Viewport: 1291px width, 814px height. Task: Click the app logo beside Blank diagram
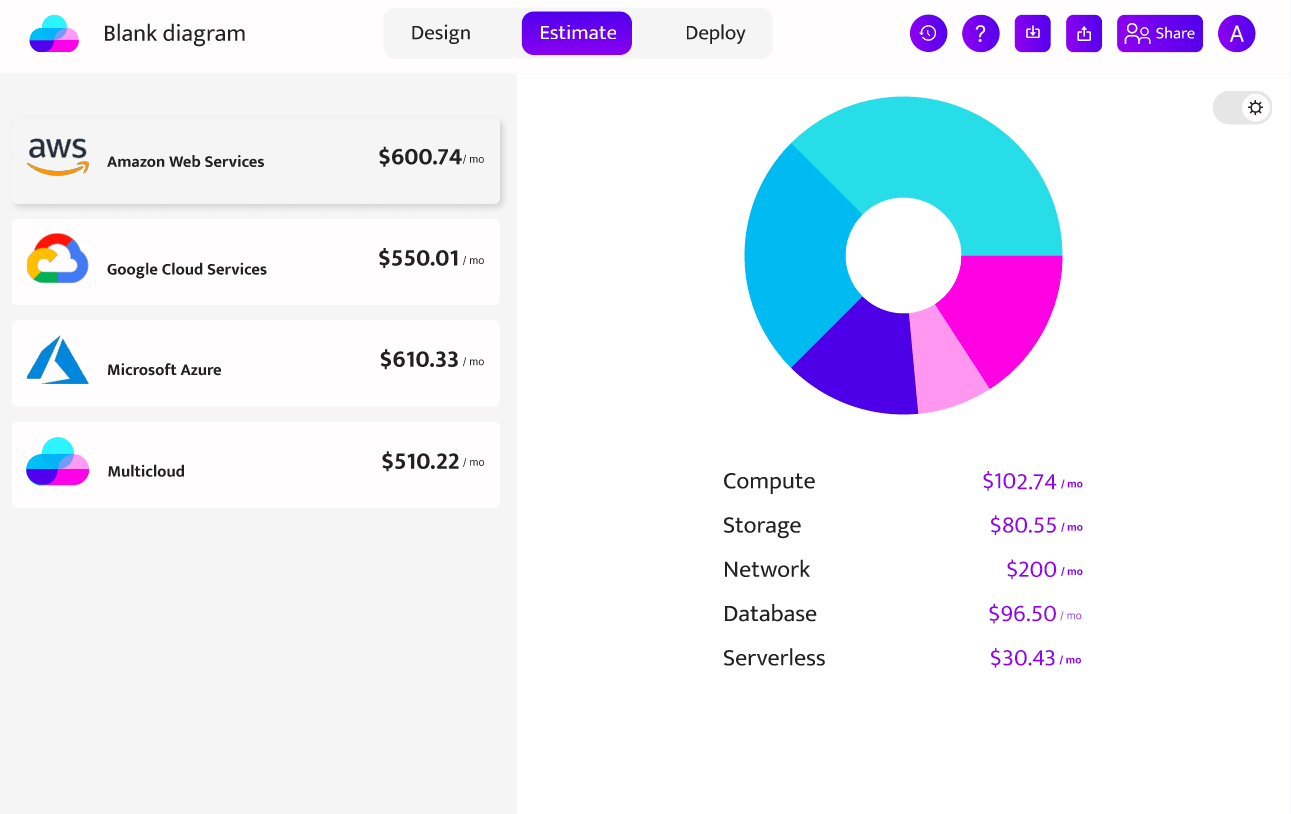(53, 32)
